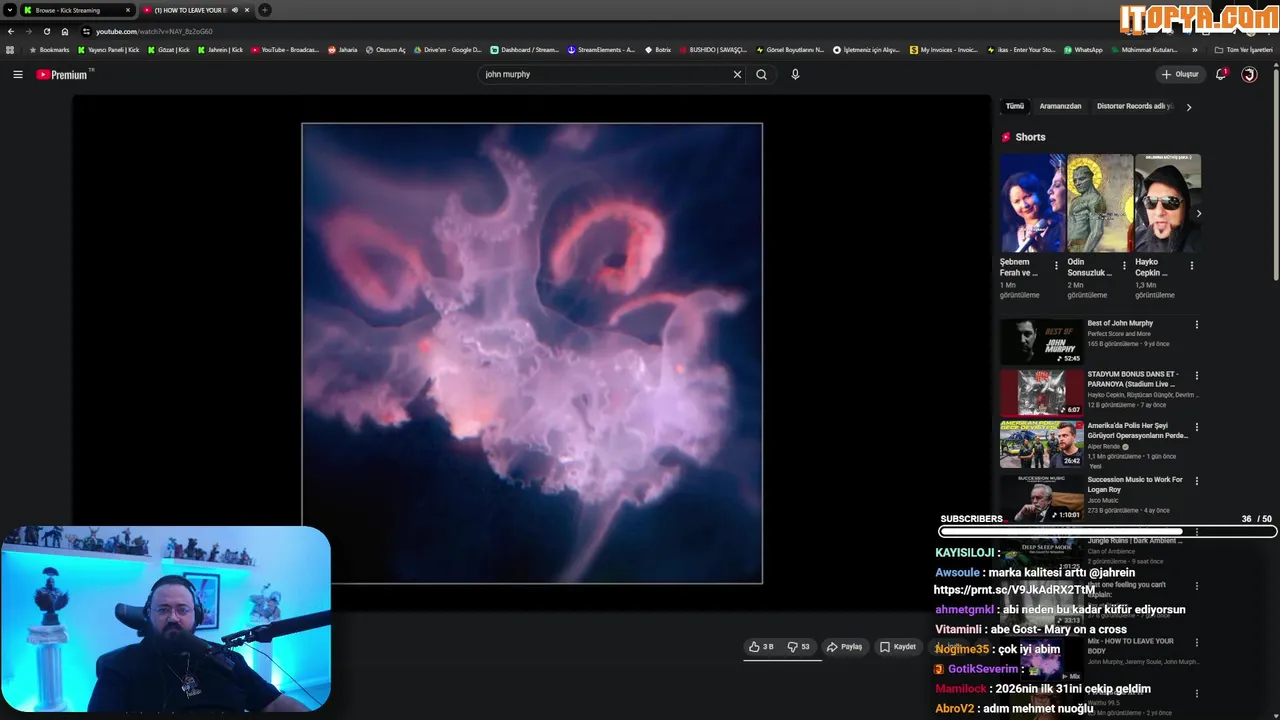Open the Botrix bookmark
Image resolution: width=1280 pixels, height=720 pixels.
pos(657,49)
